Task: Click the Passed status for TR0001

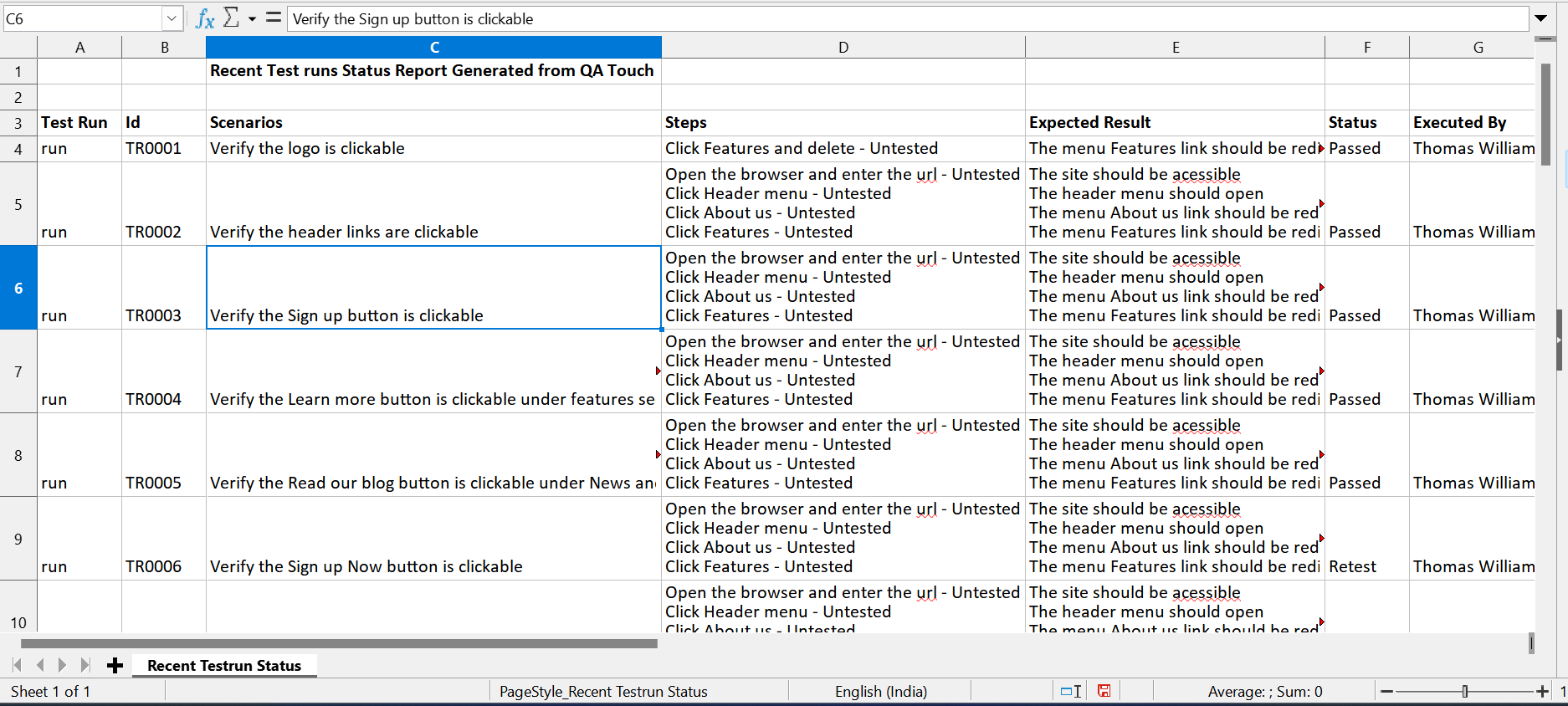Action: click(1367, 149)
